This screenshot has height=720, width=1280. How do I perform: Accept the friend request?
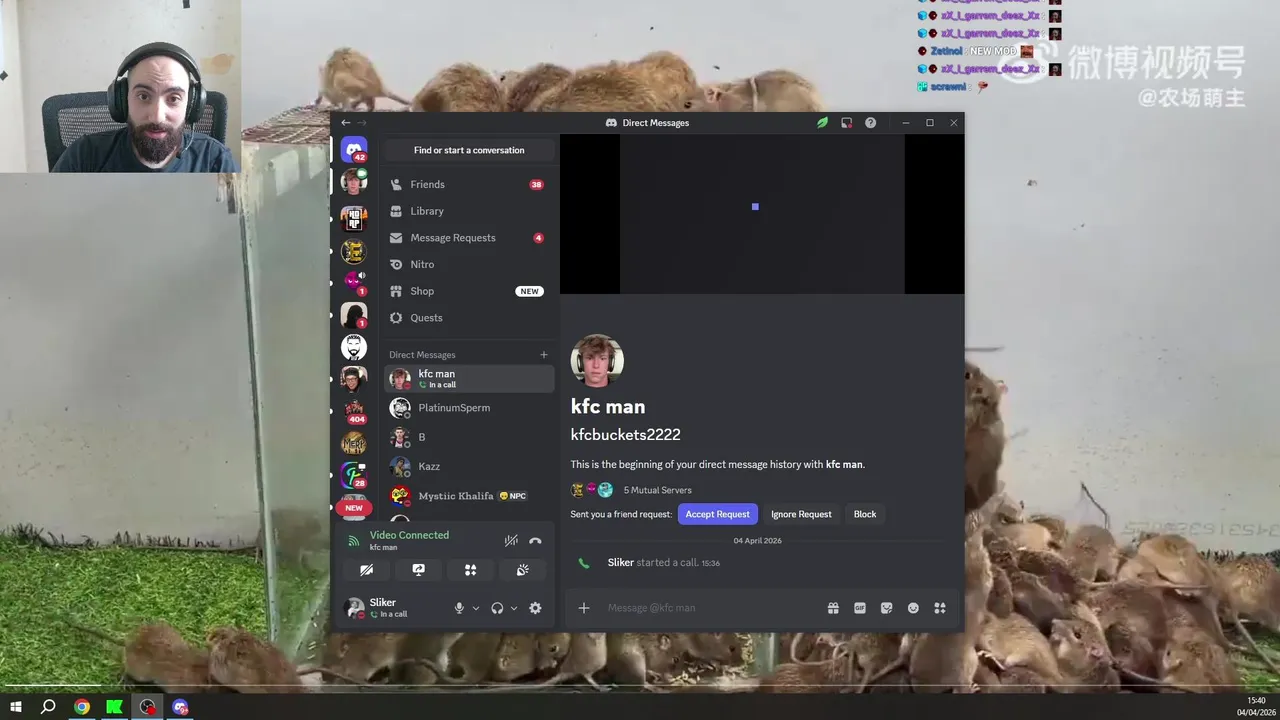pos(717,514)
